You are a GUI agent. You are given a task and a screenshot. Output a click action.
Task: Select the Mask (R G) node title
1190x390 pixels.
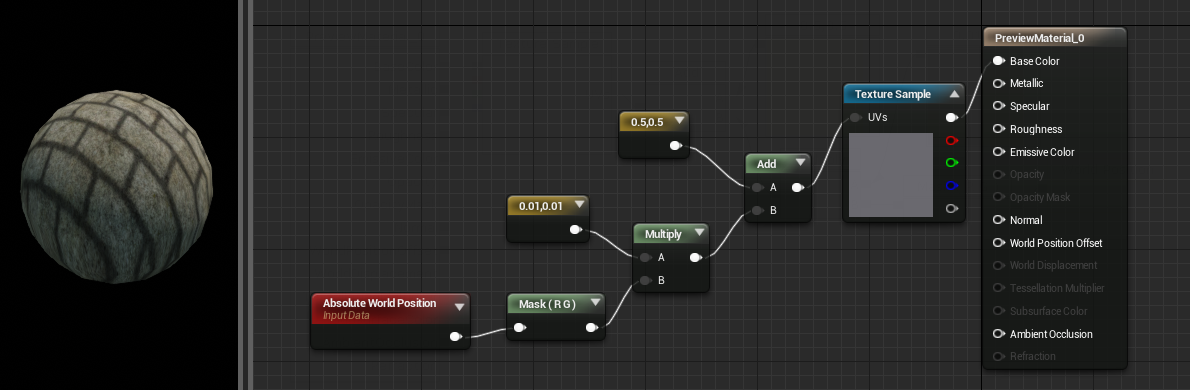click(x=547, y=304)
